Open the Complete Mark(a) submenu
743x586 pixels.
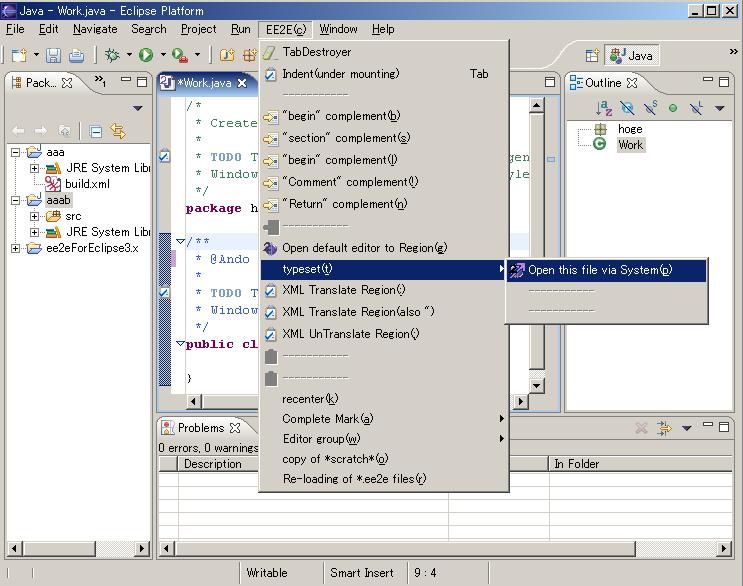click(384, 419)
